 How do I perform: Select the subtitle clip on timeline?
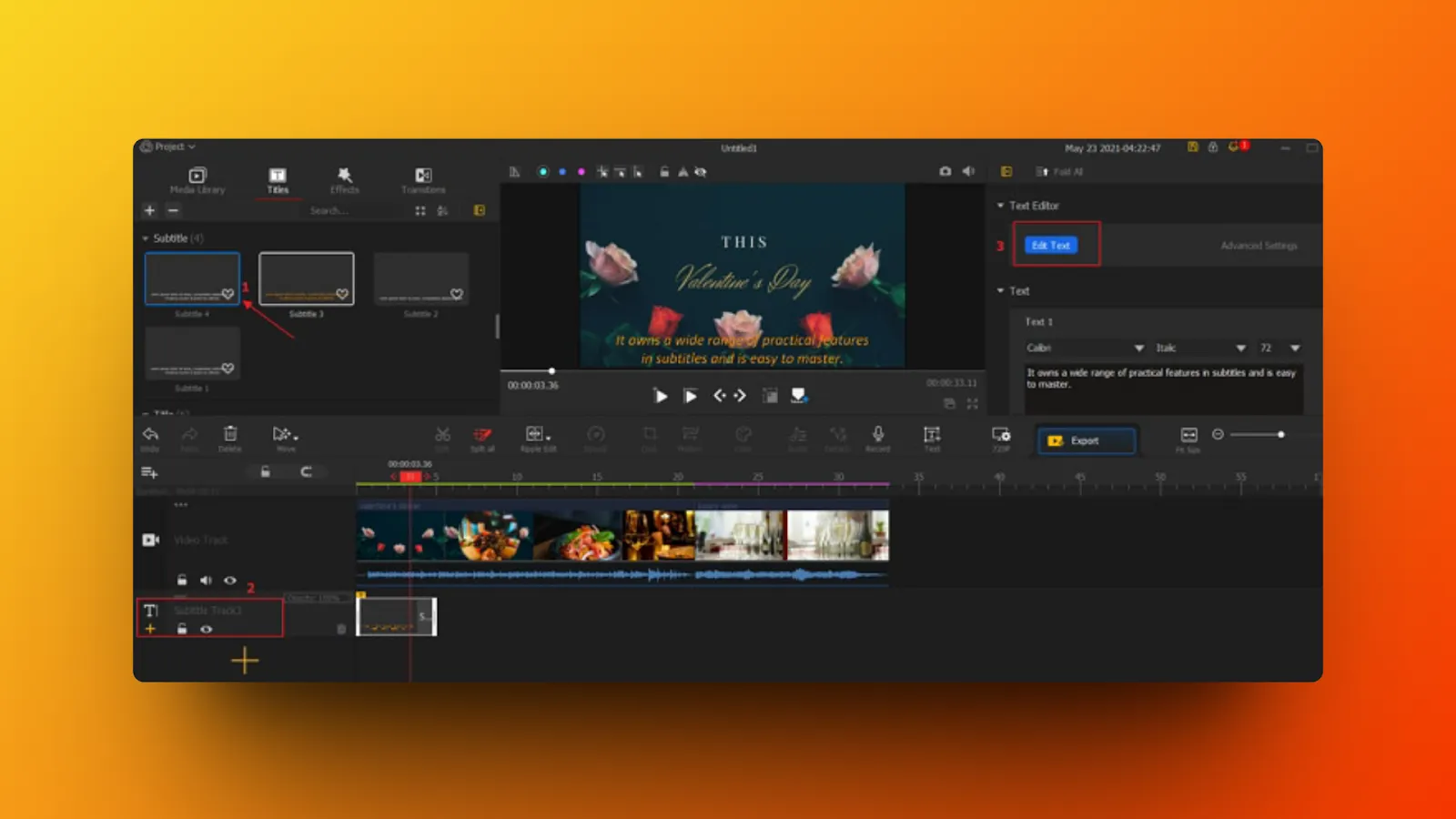coord(397,616)
